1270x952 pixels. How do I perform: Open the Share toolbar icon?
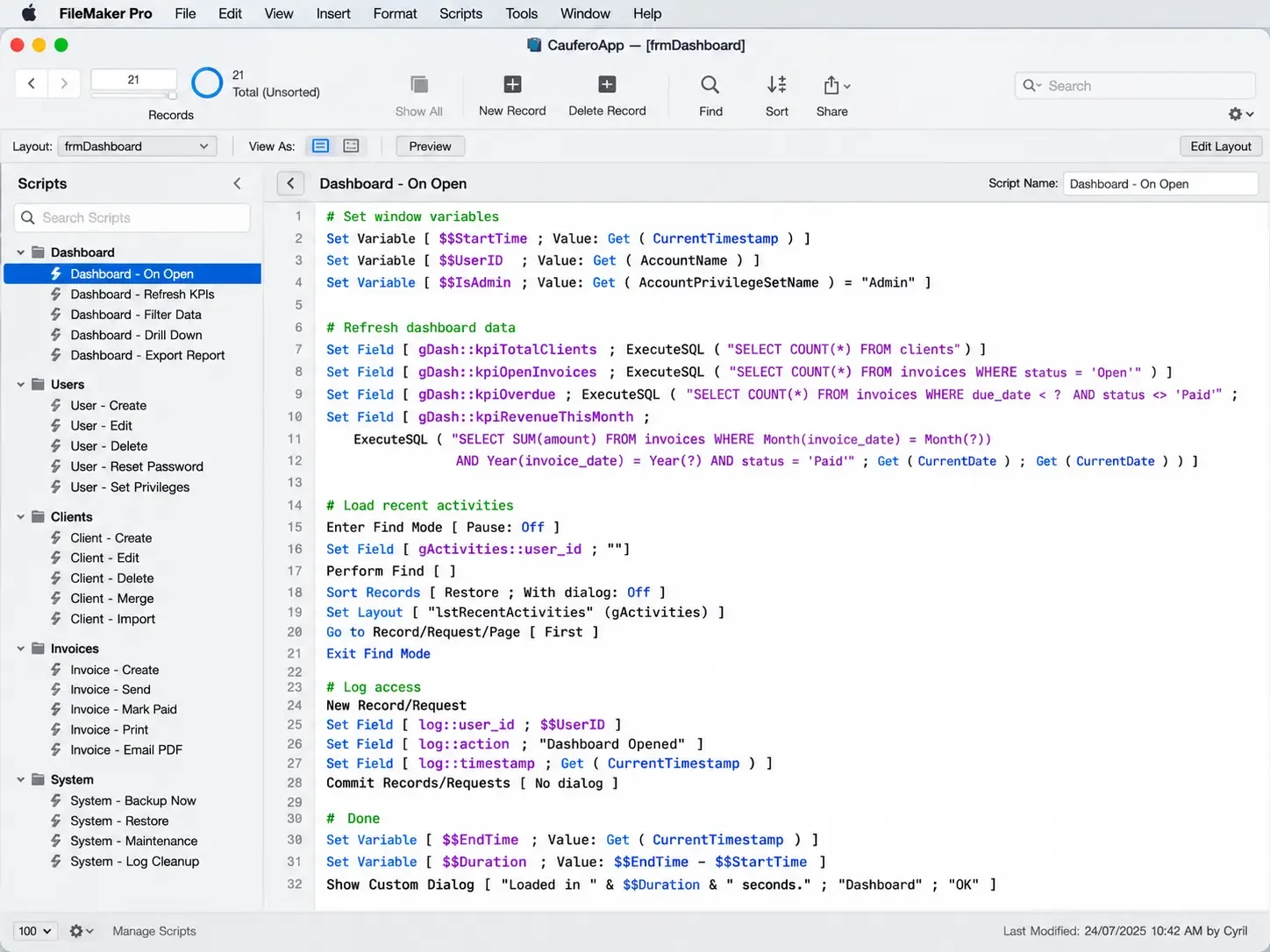coord(836,85)
